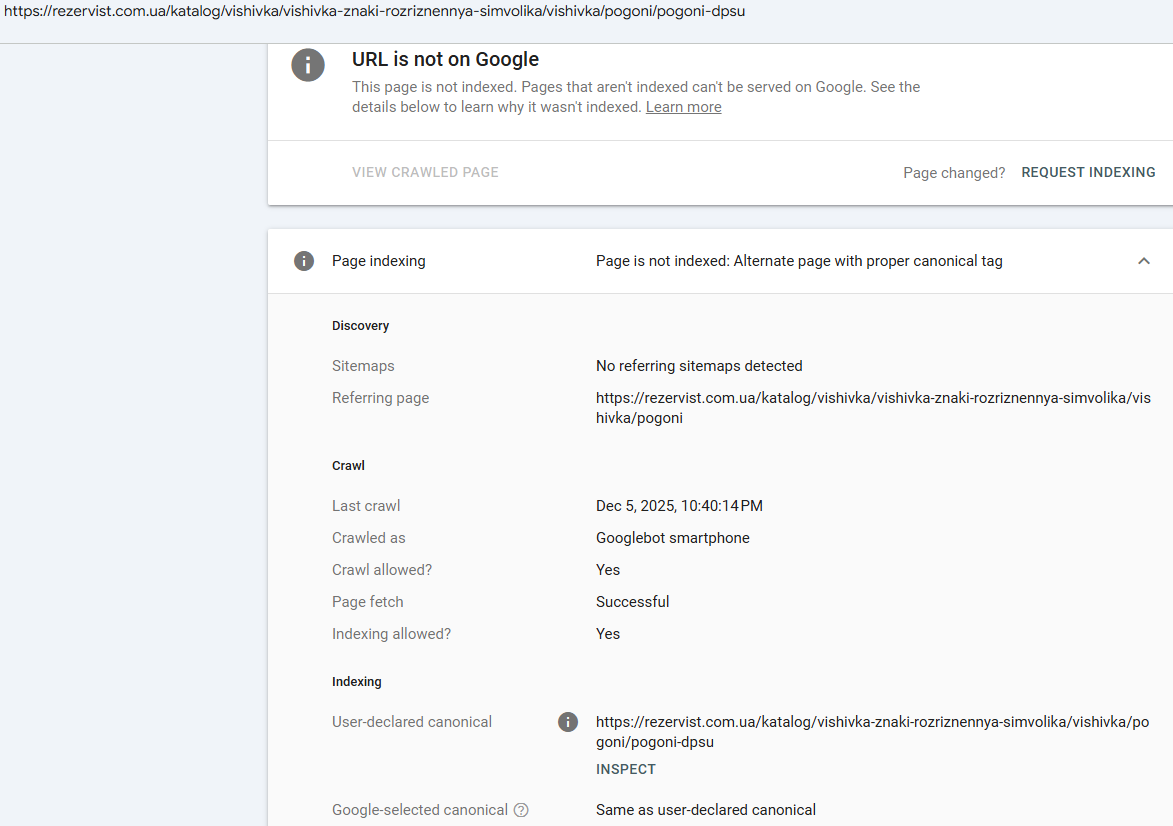Click the "Googlebot smartphone" value
The height and width of the screenshot is (826, 1173).
pos(672,538)
